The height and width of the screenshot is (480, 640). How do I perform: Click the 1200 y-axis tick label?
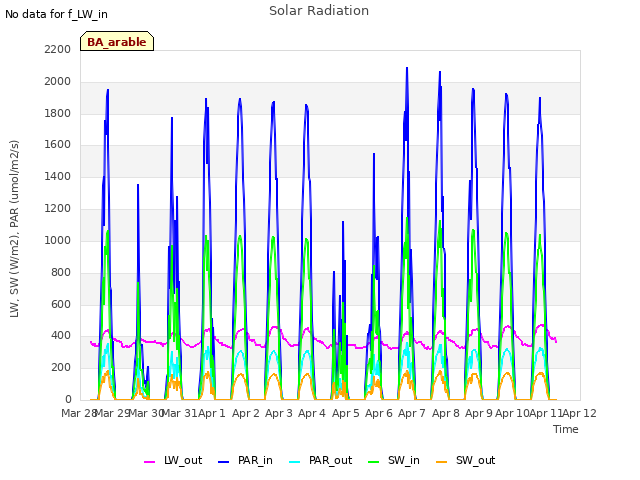point(58,209)
